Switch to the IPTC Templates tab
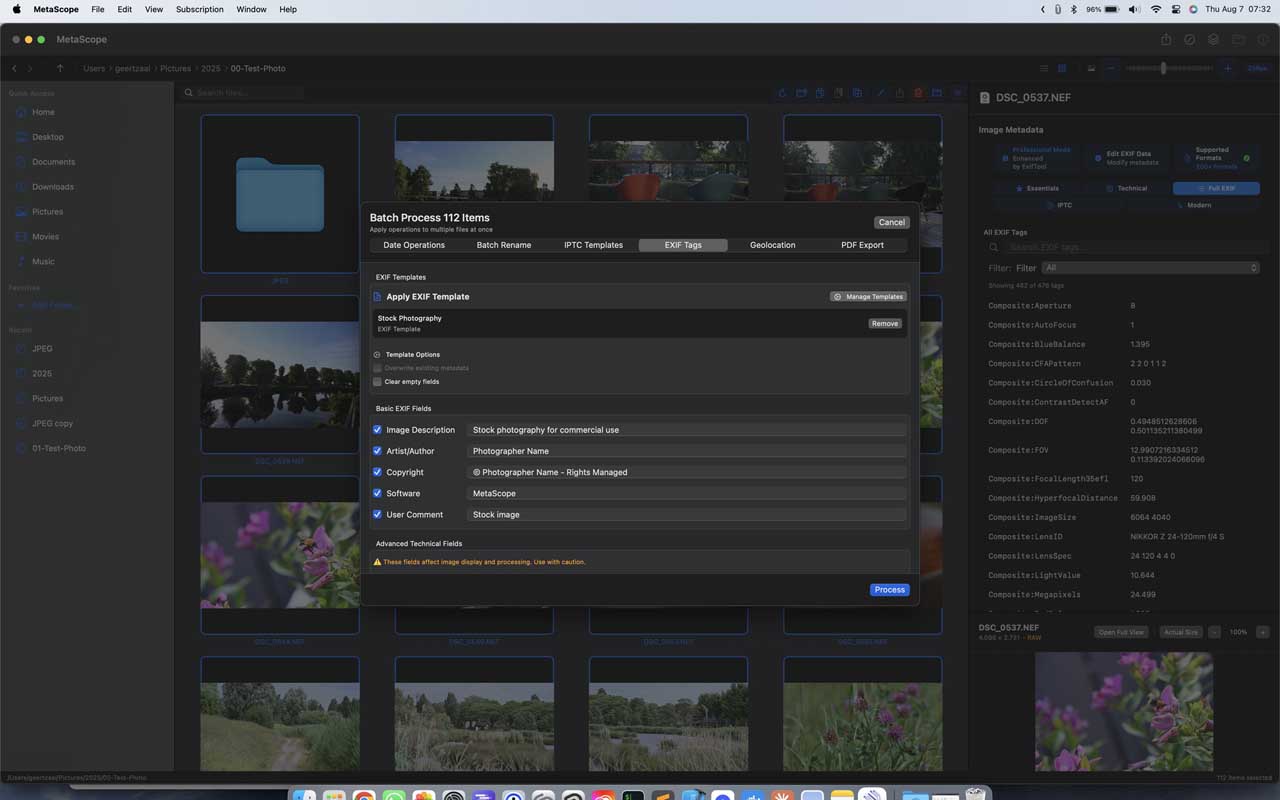 (x=593, y=245)
